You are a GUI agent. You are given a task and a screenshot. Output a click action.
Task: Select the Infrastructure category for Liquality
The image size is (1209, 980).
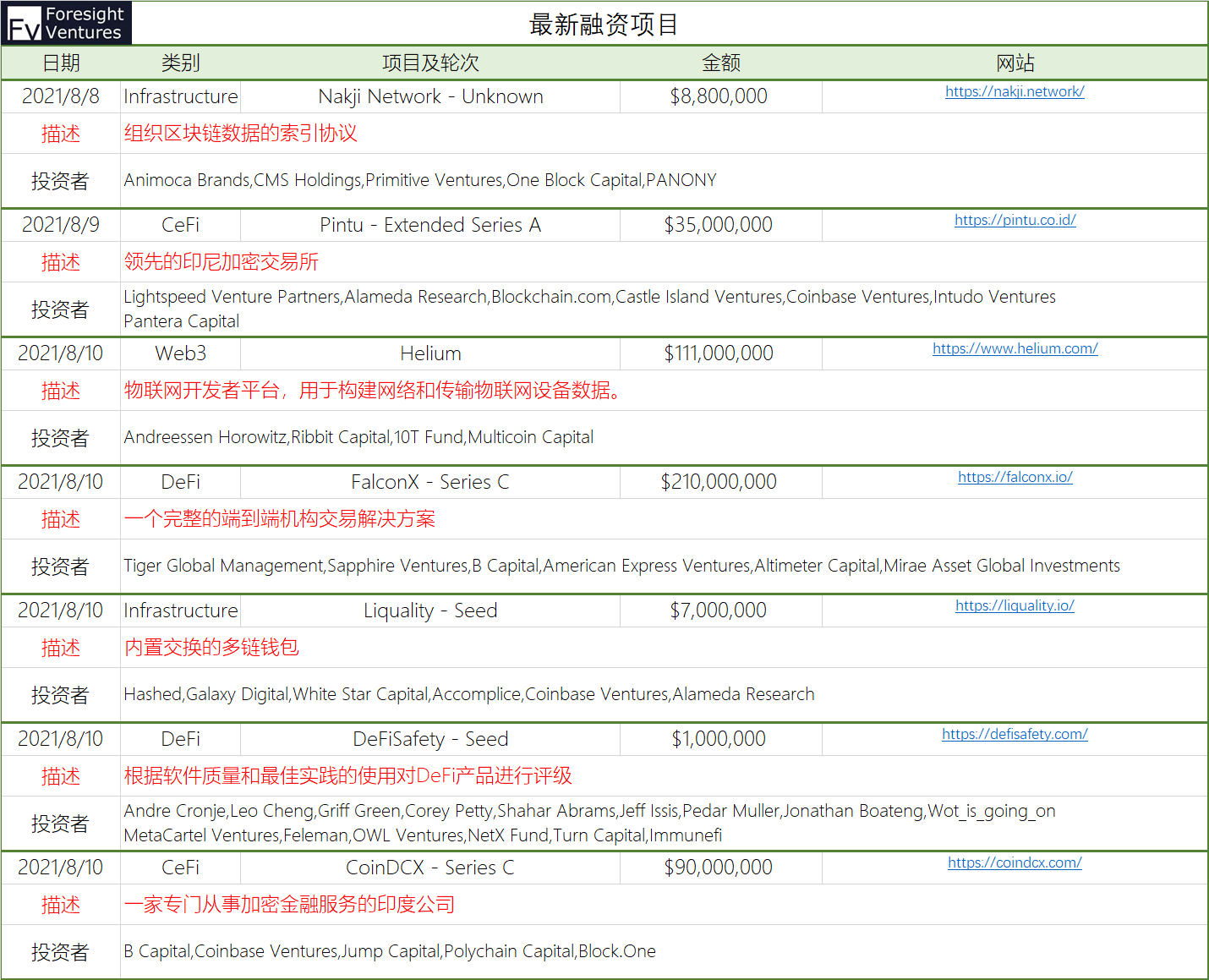180,610
